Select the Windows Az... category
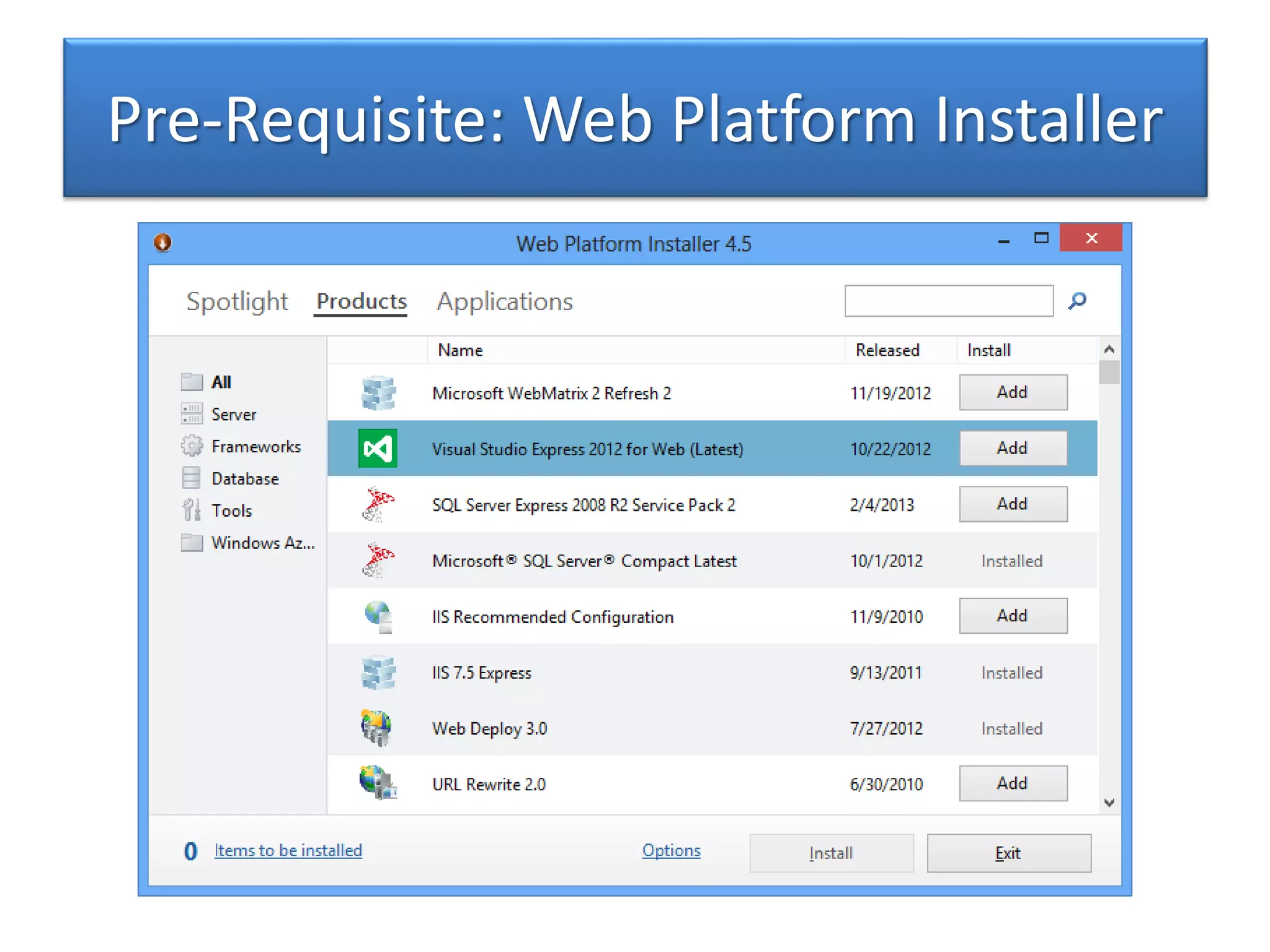The image size is (1270, 952). tap(263, 543)
